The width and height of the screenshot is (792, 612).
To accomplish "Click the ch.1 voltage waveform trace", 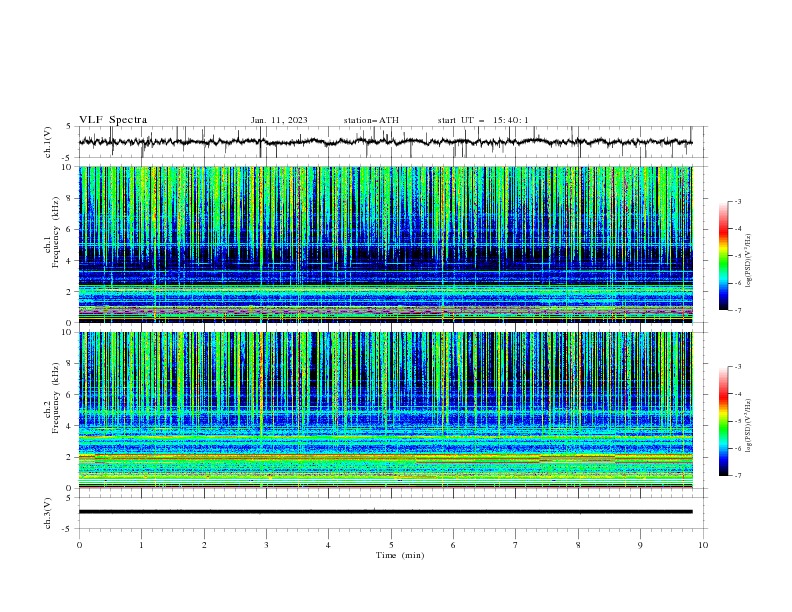I will tap(385, 142).
